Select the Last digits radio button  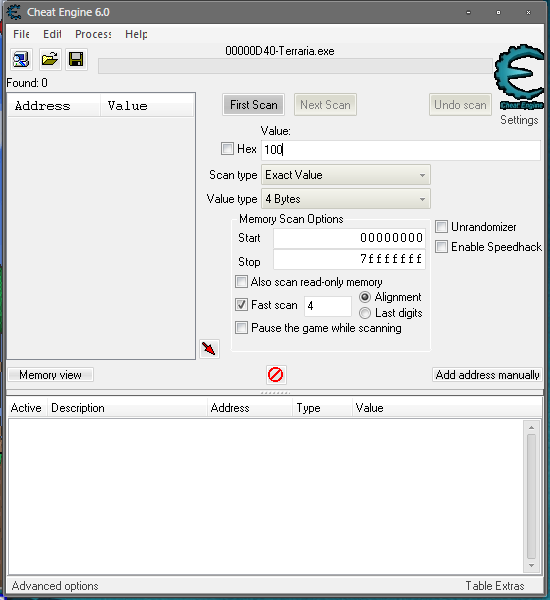tap(365, 313)
